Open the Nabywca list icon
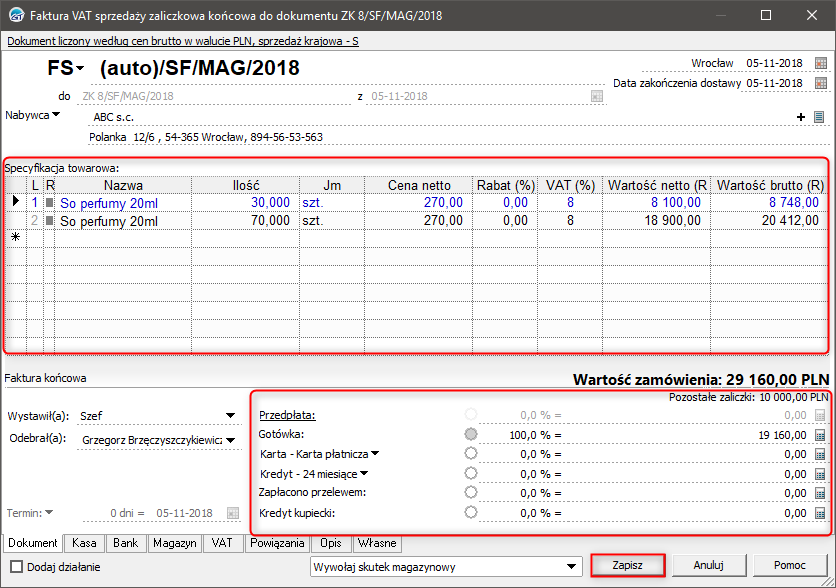The image size is (836, 588). [818, 117]
